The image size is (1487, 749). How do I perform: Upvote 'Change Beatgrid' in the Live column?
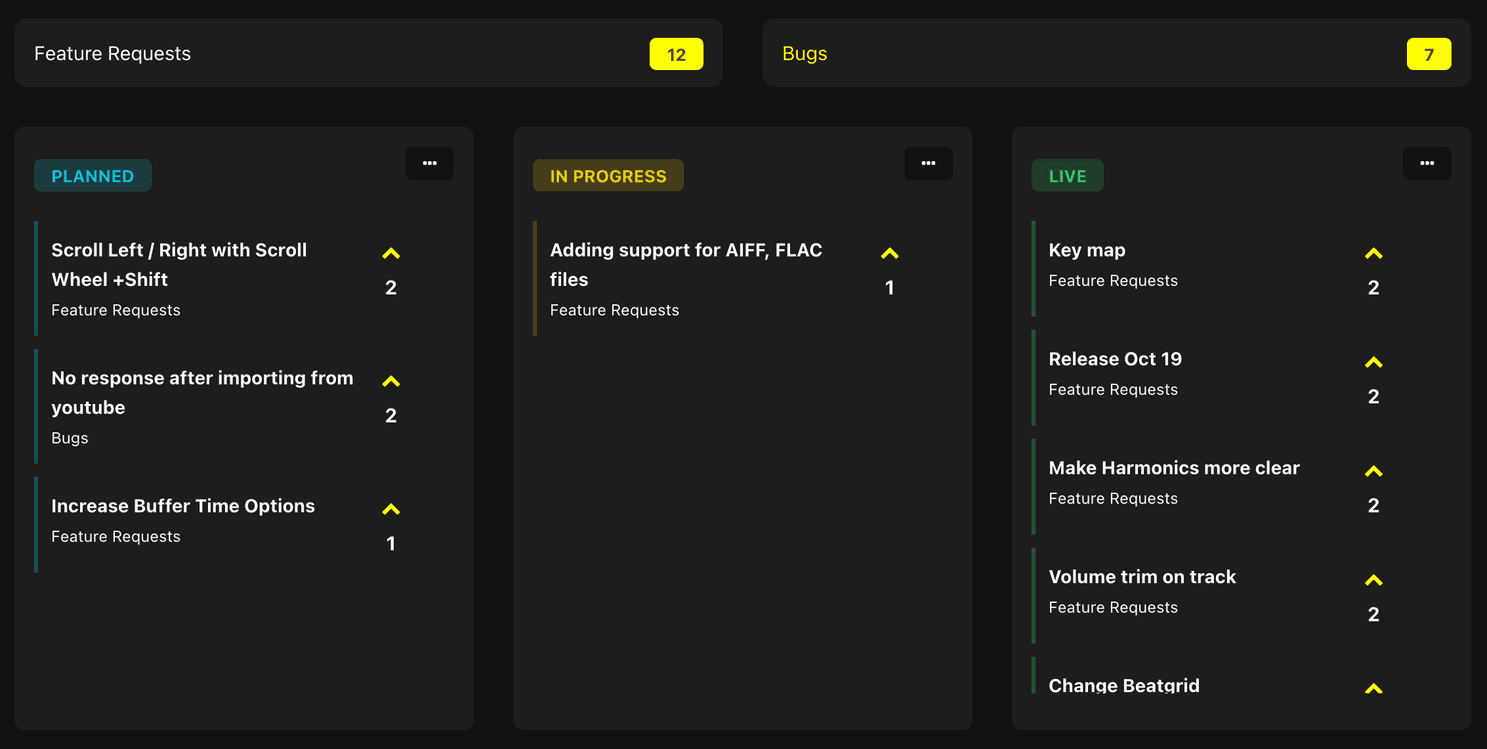pyautogui.click(x=1373, y=688)
